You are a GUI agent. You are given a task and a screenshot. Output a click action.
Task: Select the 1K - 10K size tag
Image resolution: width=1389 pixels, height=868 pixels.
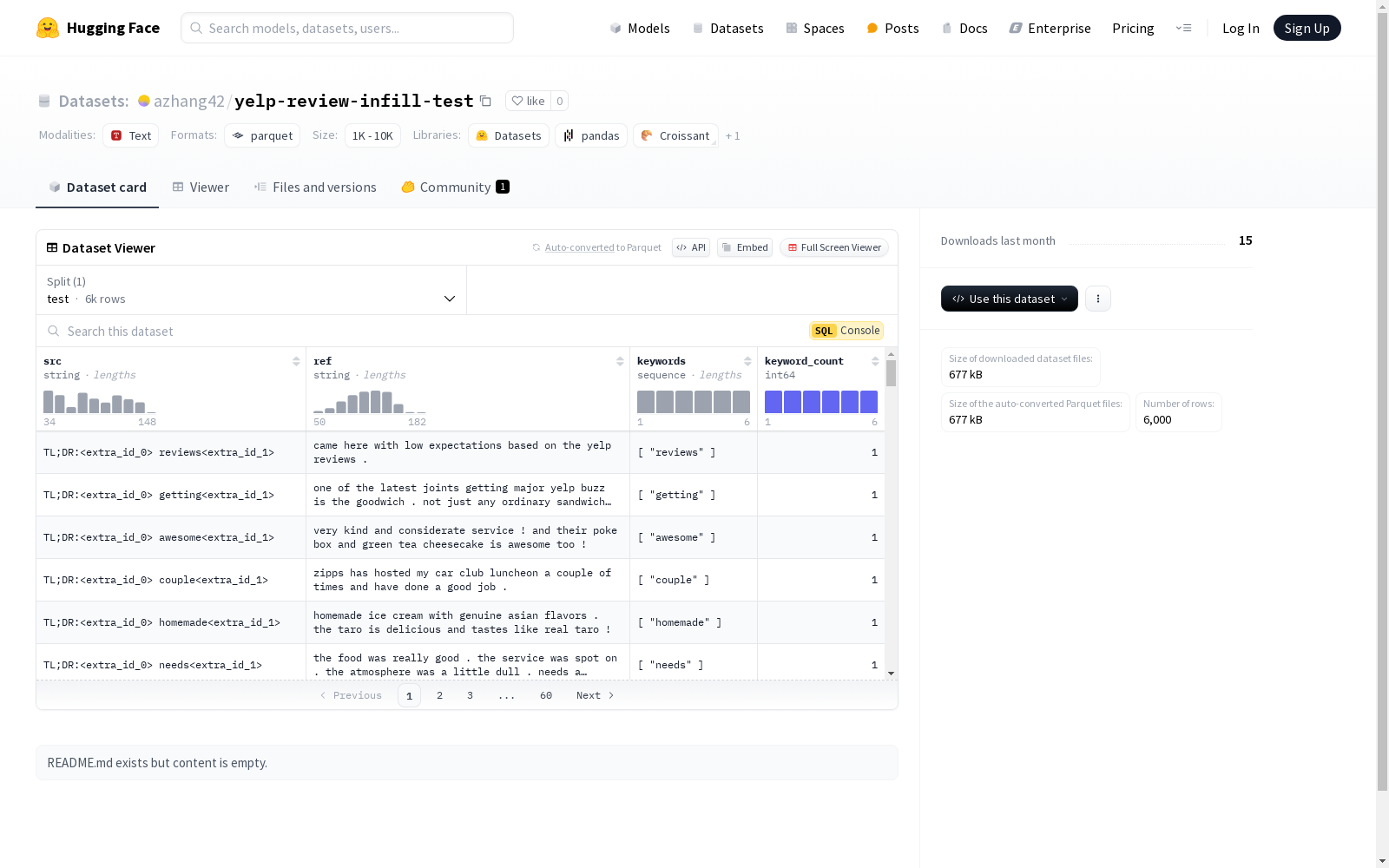(372, 135)
